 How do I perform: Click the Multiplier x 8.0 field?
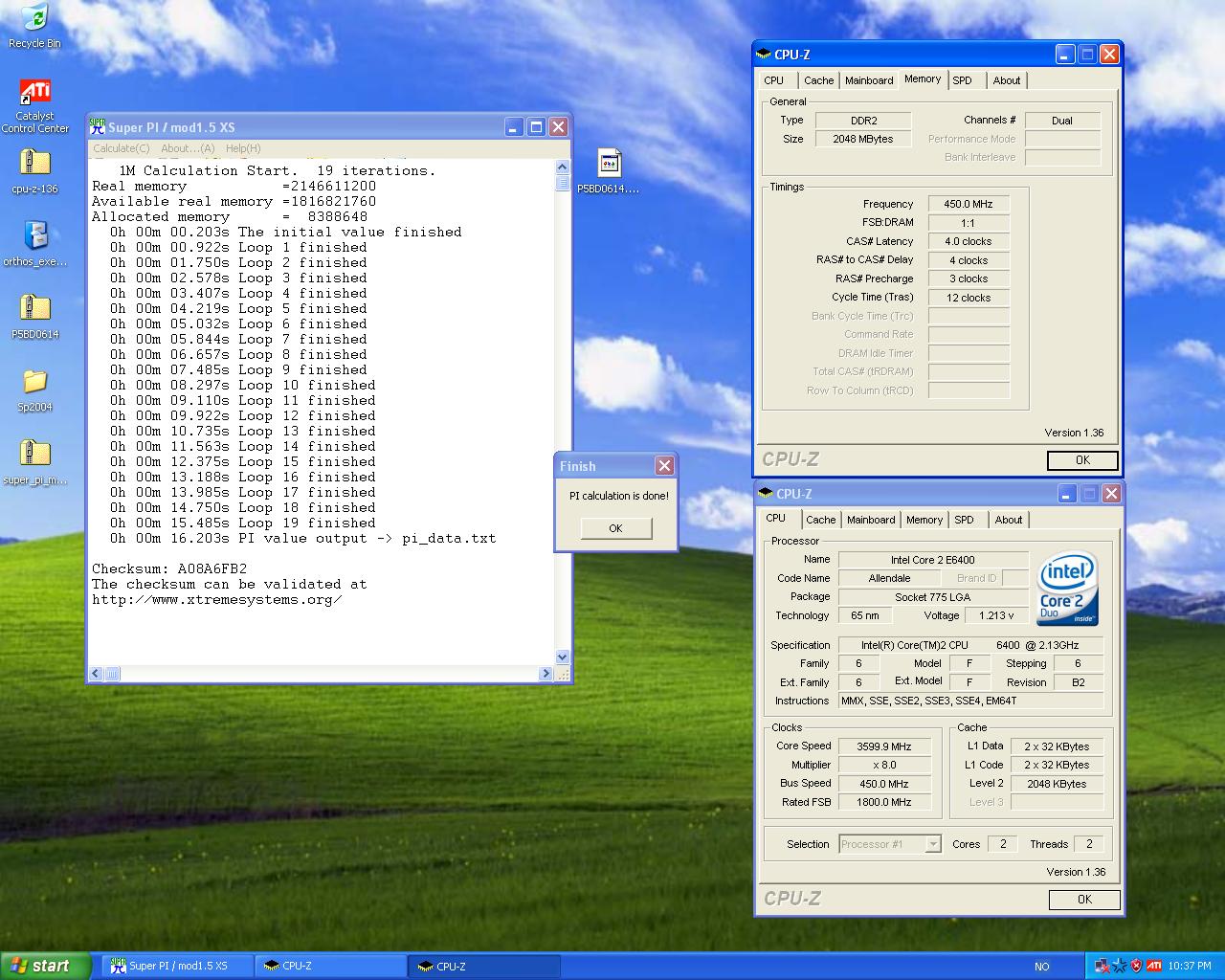tap(883, 765)
